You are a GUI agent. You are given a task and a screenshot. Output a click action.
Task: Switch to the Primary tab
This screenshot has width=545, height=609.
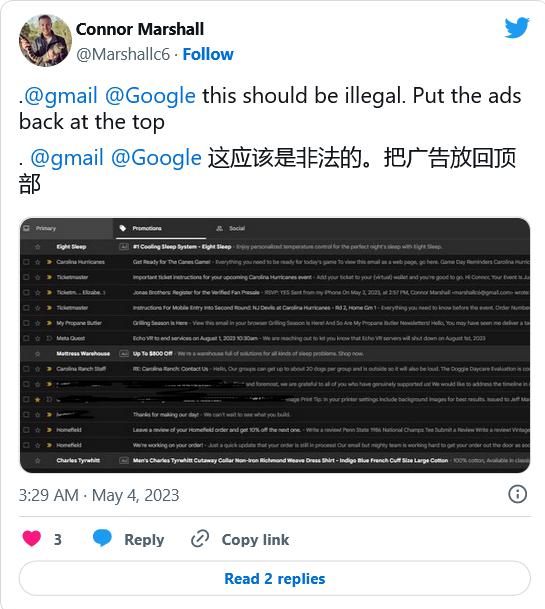pos(67,228)
